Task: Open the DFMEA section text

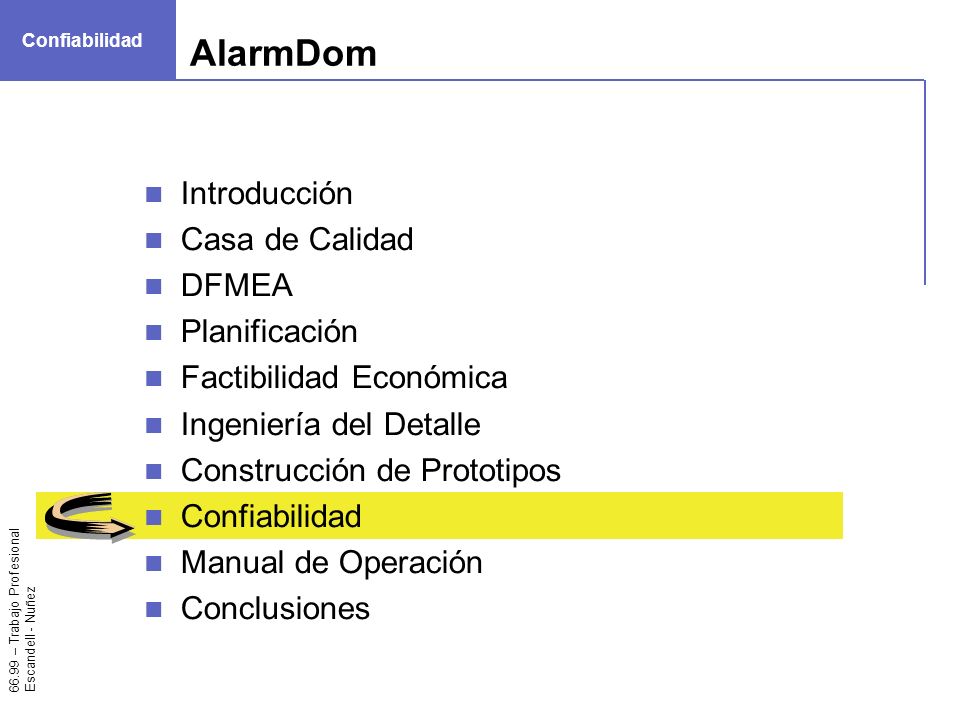Action: coord(237,286)
